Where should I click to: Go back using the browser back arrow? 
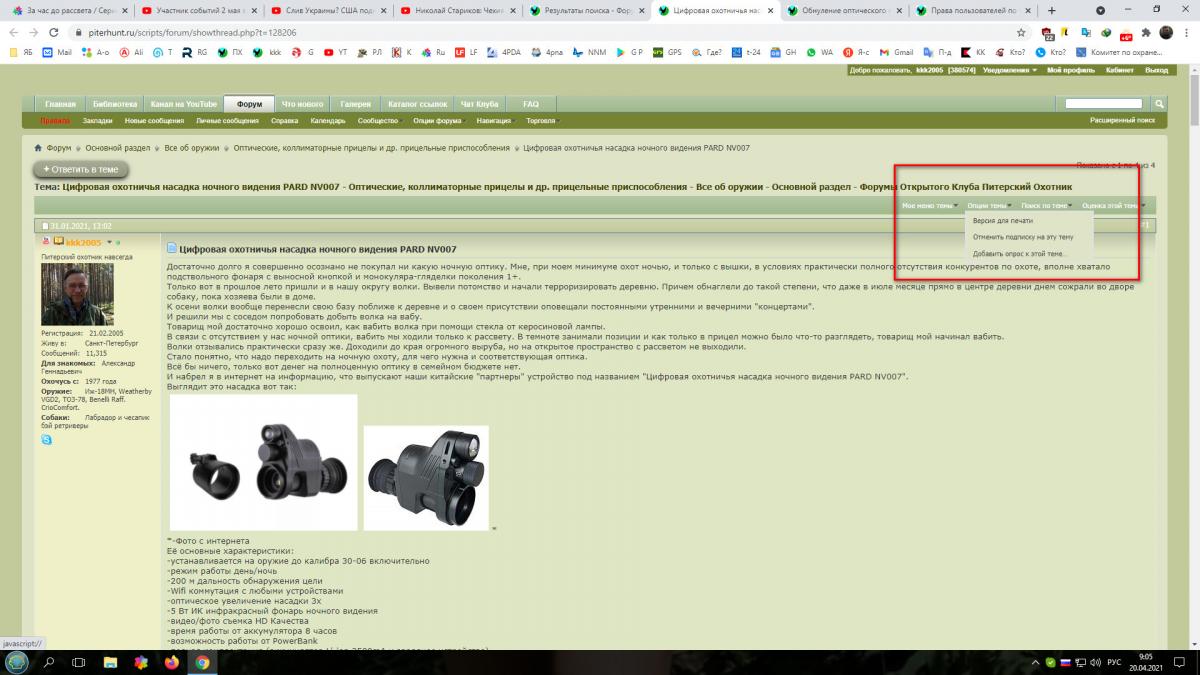tap(13, 32)
